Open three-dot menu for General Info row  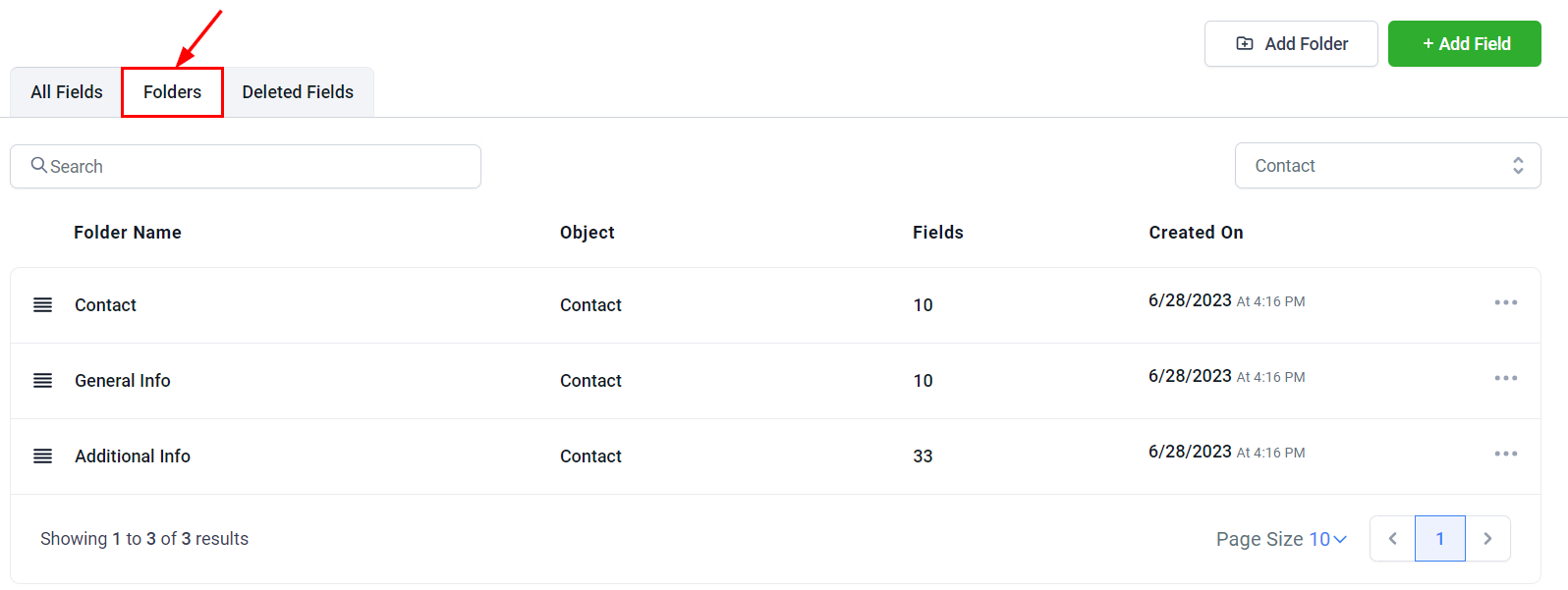point(1505,378)
